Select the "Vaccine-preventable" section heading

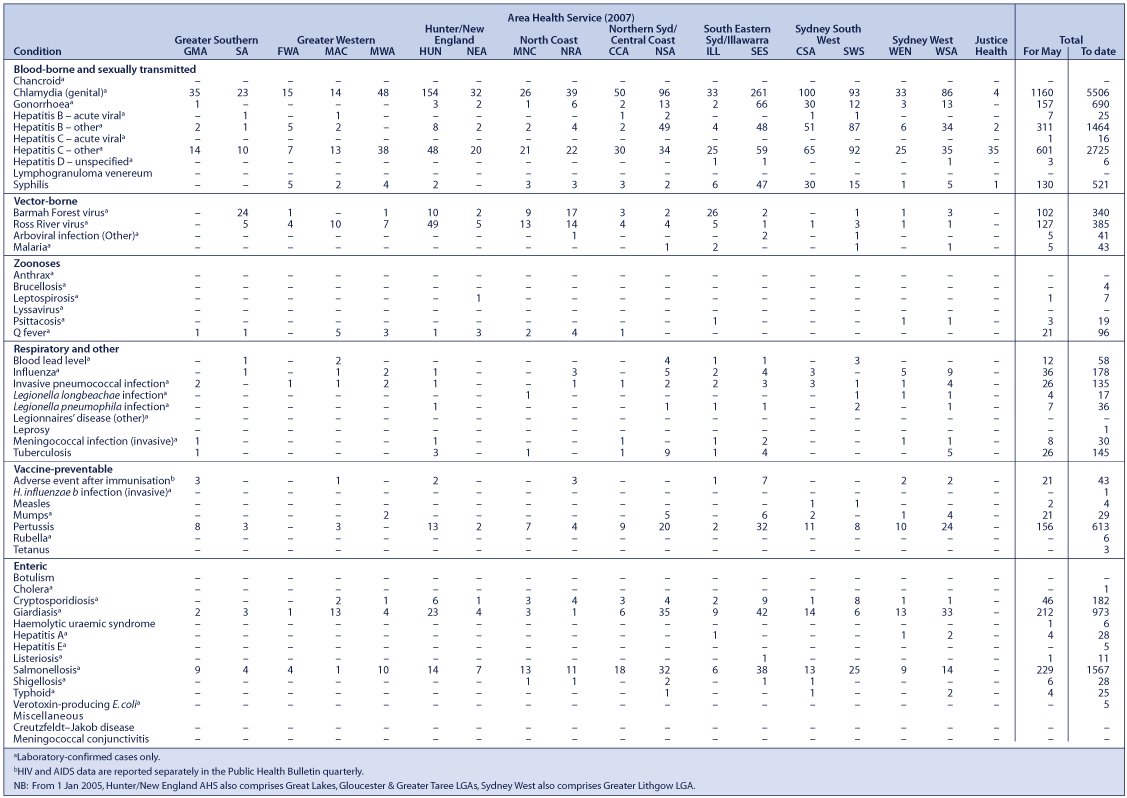(63, 469)
